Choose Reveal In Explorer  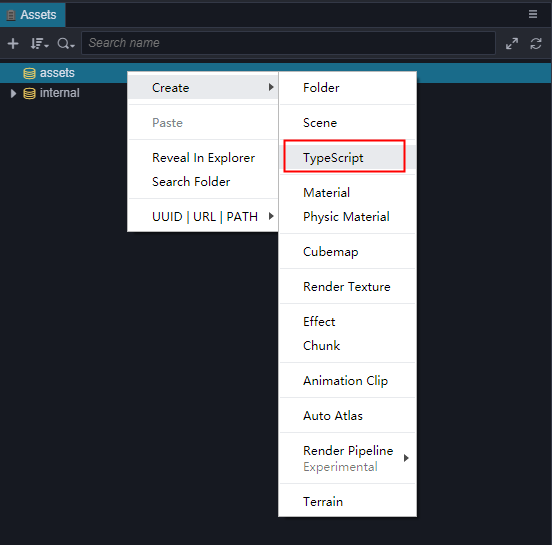point(203,158)
